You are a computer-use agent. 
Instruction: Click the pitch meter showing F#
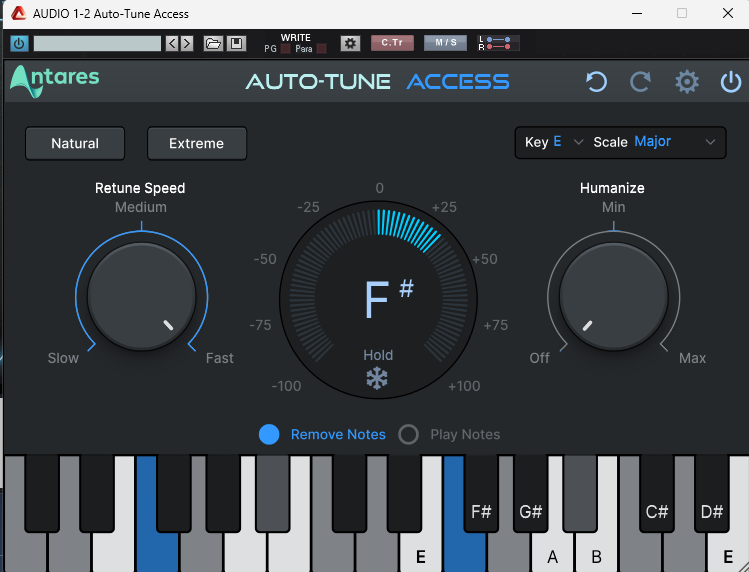point(378,300)
